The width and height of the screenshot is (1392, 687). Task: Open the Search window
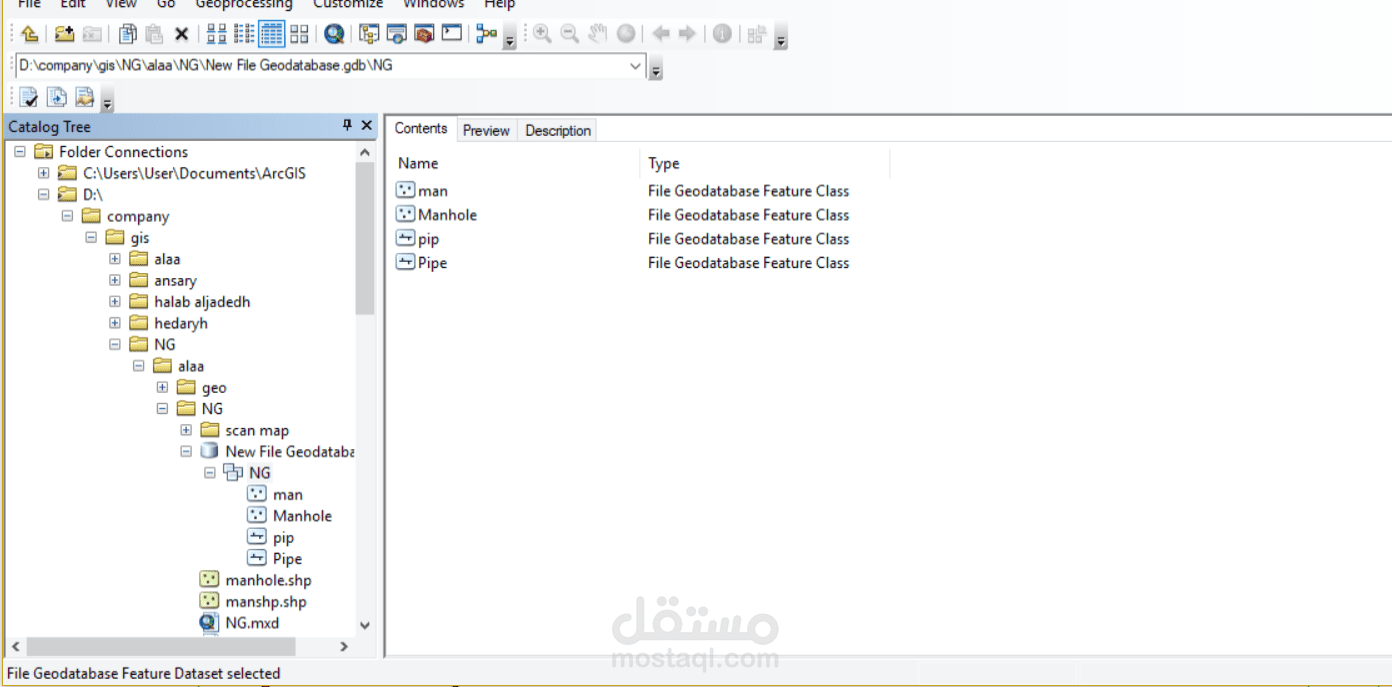click(x=397, y=34)
